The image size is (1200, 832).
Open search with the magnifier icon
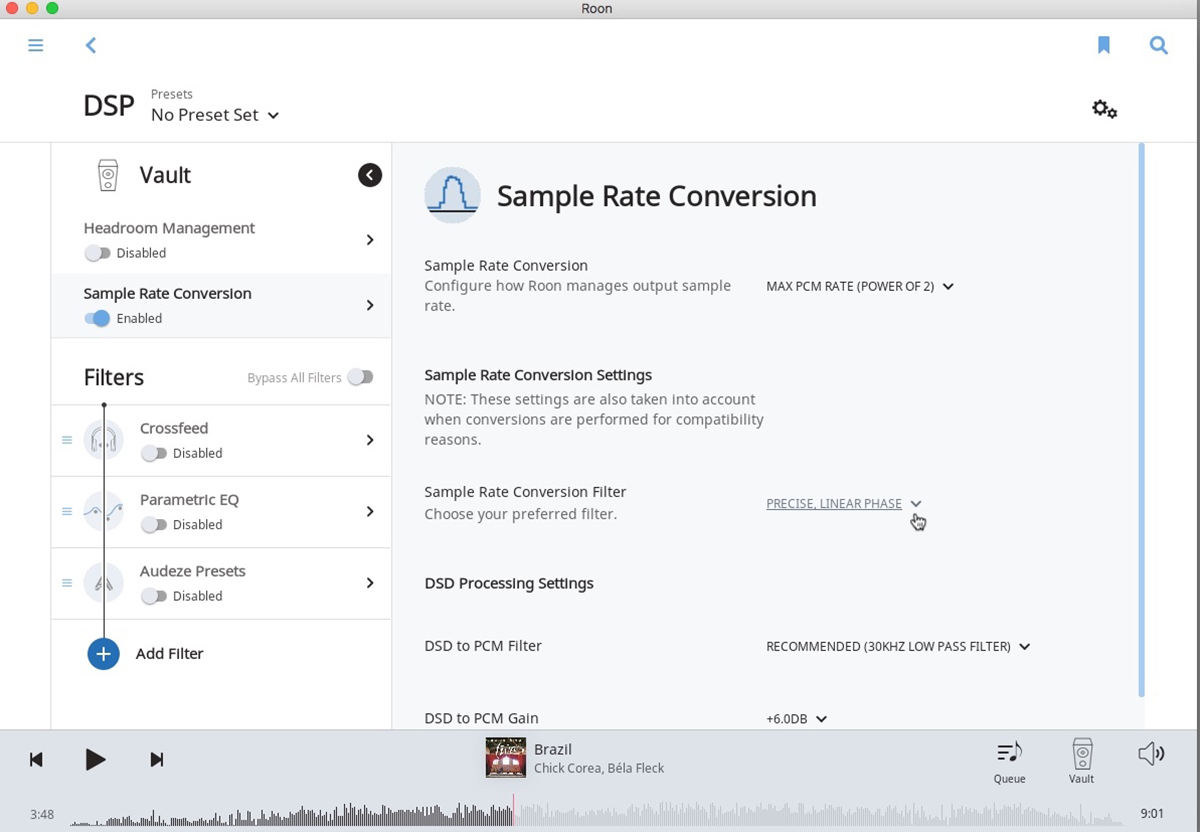[x=1159, y=45]
